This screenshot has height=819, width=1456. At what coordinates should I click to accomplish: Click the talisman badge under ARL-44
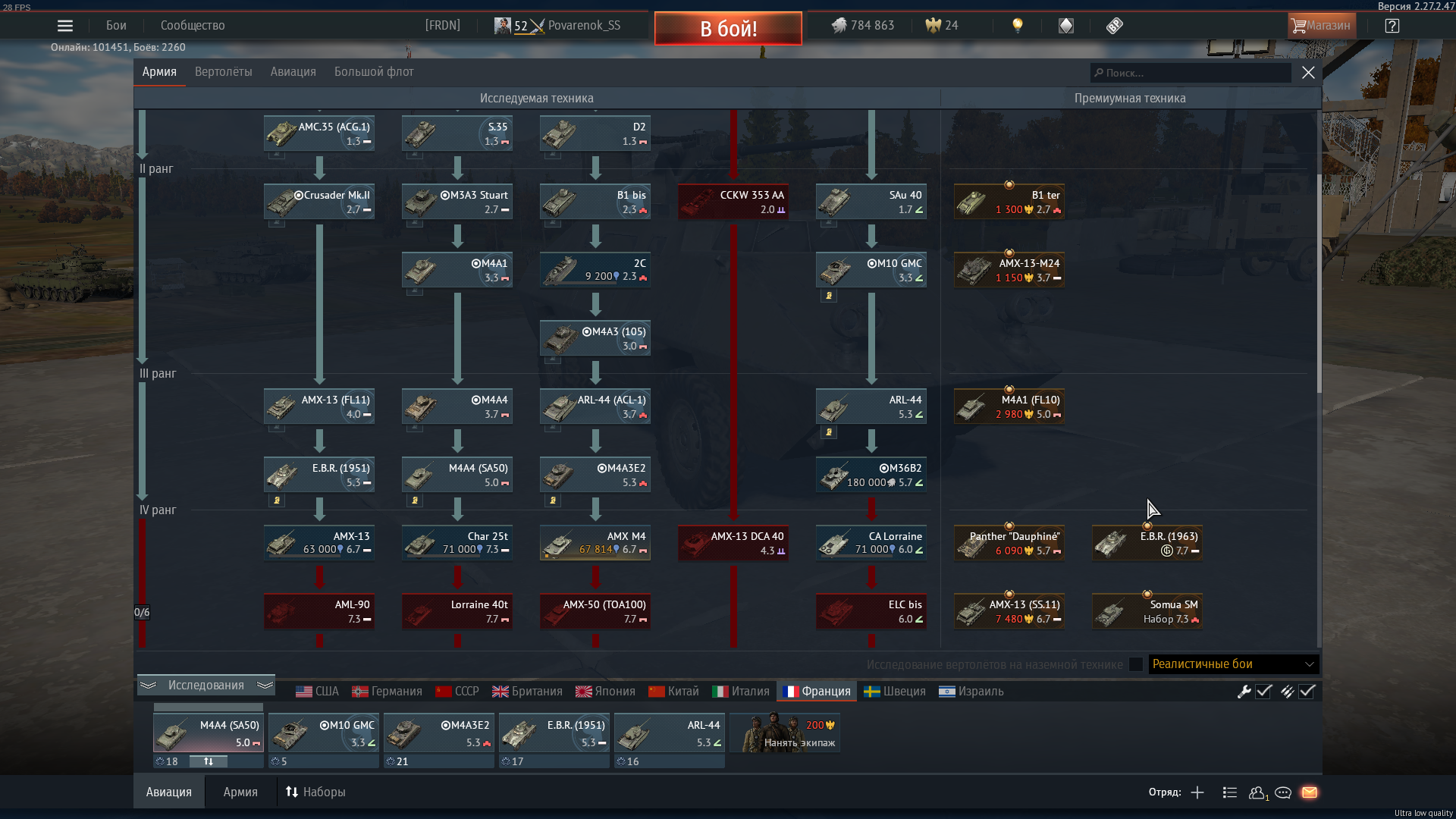pyautogui.click(x=829, y=432)
